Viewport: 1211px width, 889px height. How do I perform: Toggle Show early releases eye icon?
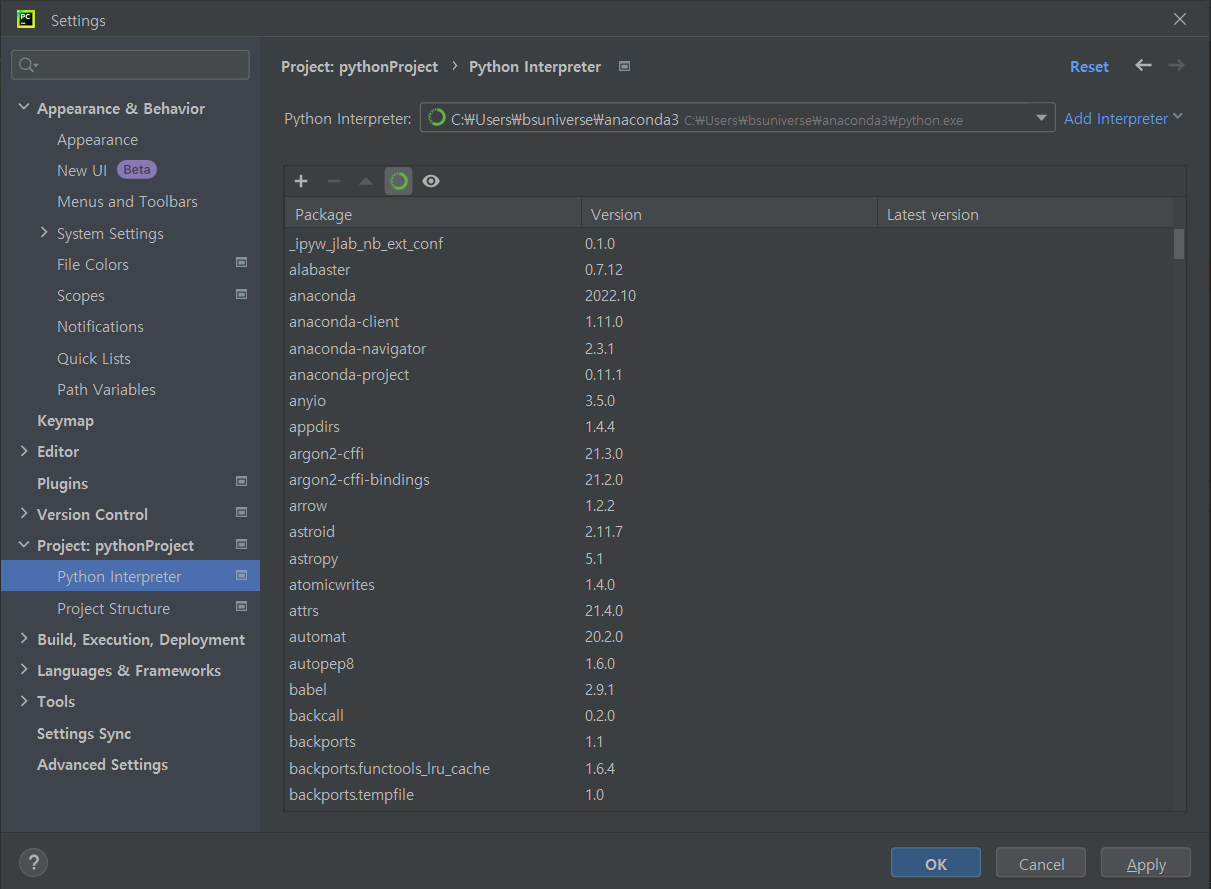pyautogui.click(x=431, y=181)
